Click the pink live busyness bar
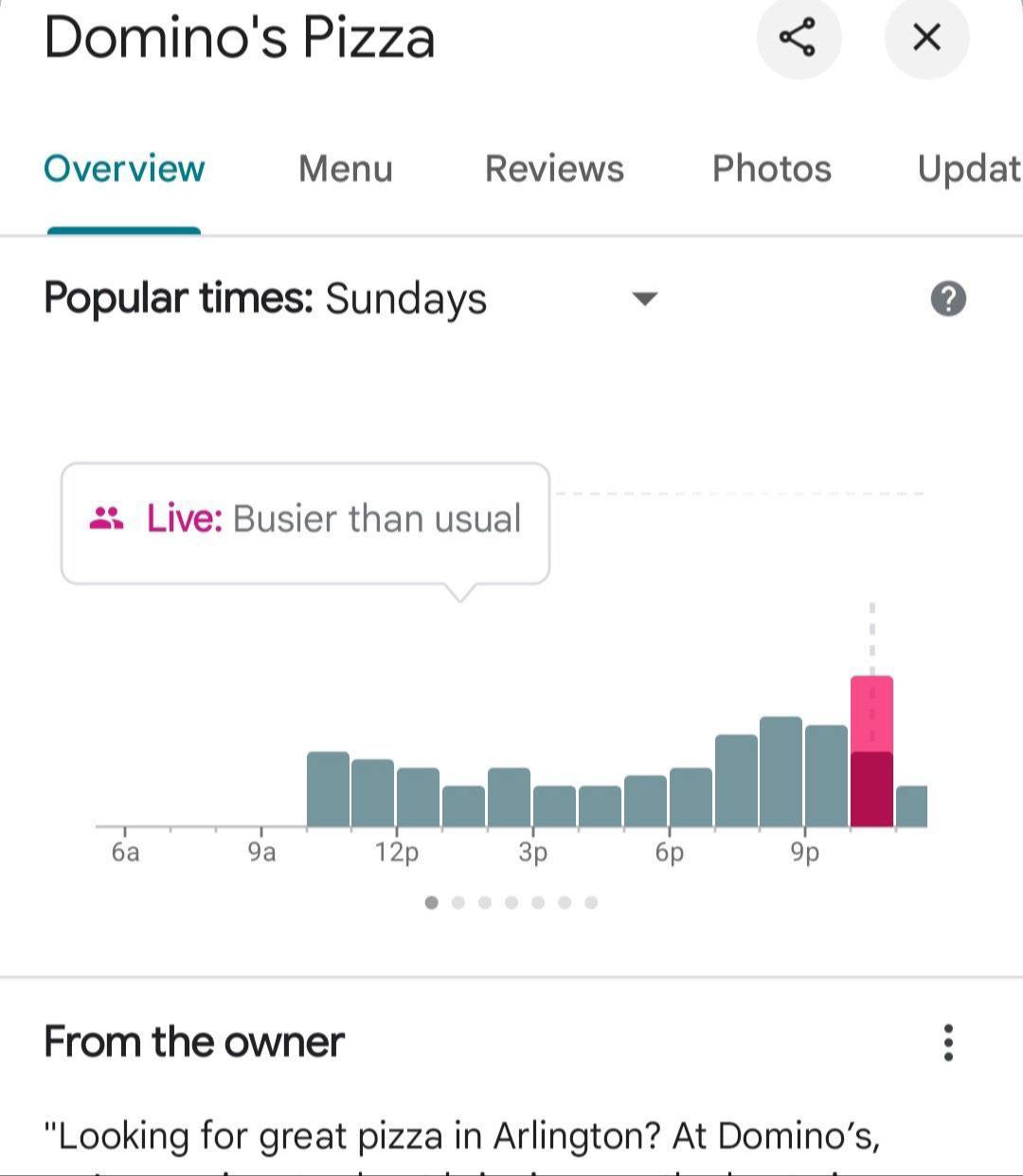The image size is (1023, 1176). (x=871, y=749)
